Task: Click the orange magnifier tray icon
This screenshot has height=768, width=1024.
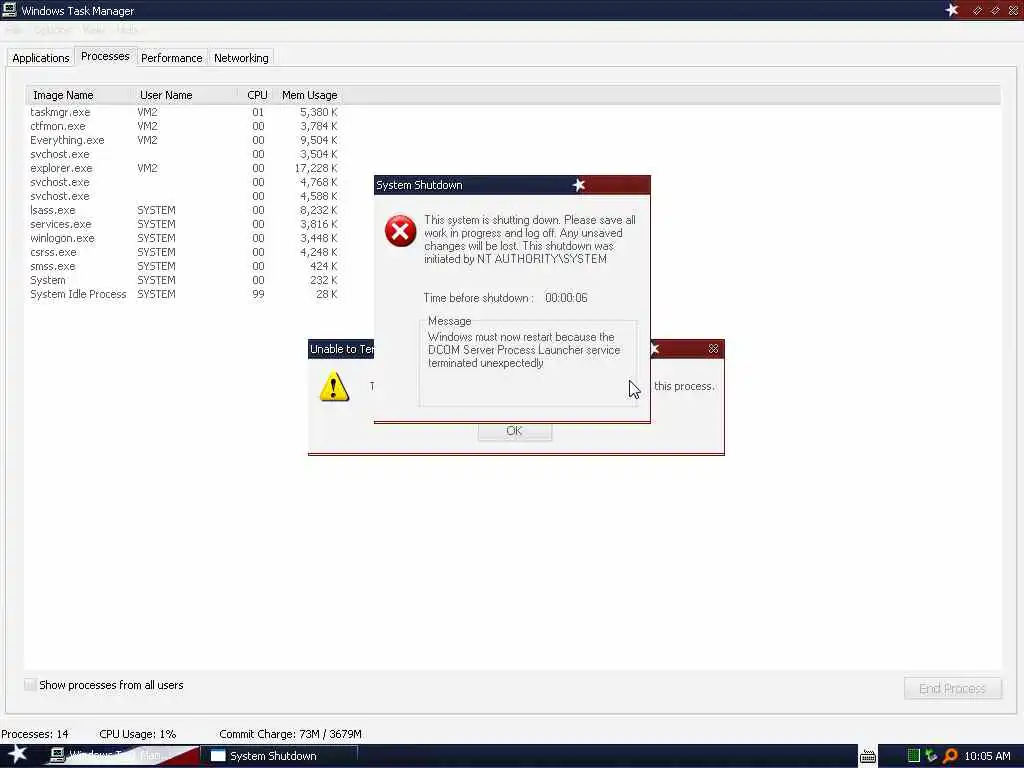Action: click(950, 756)
